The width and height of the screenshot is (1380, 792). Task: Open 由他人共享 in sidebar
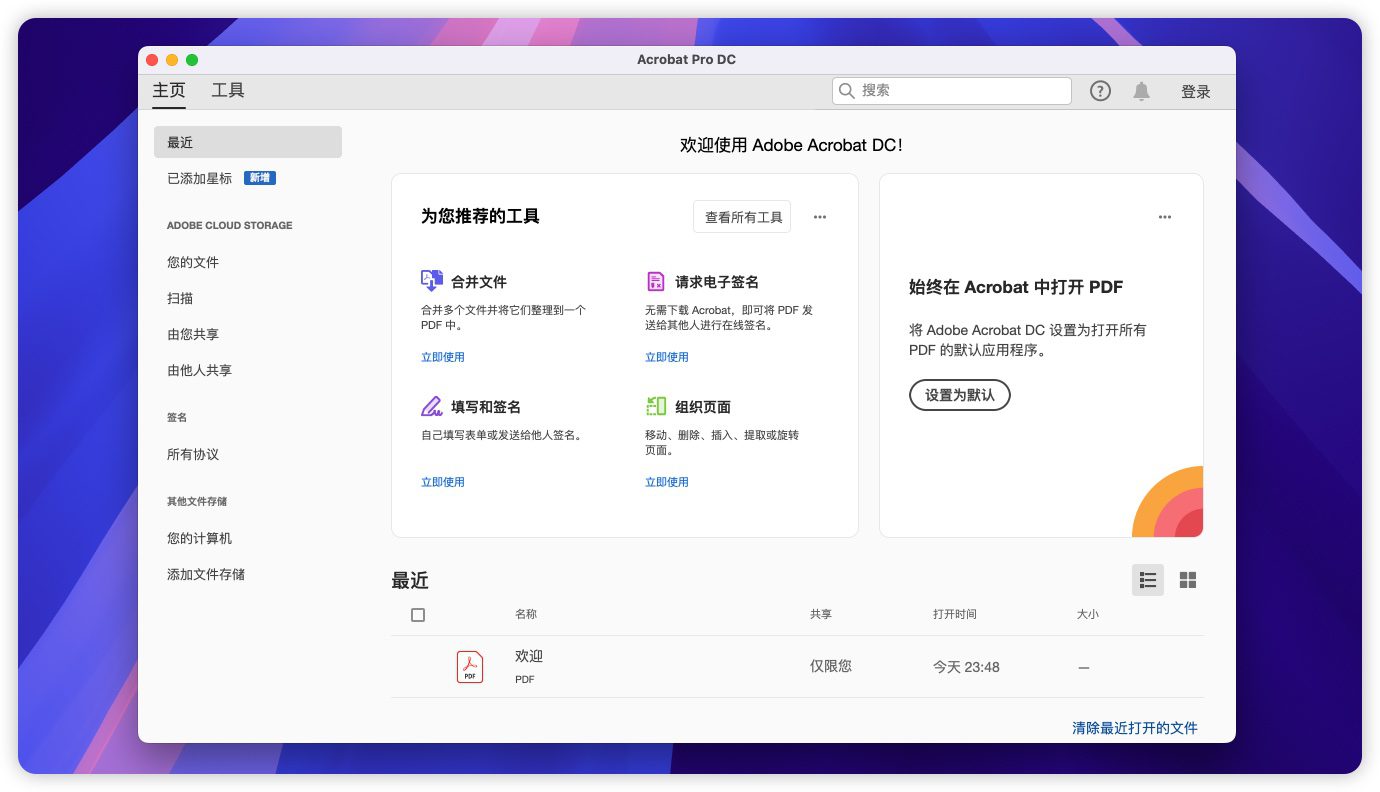click(200, 370)
